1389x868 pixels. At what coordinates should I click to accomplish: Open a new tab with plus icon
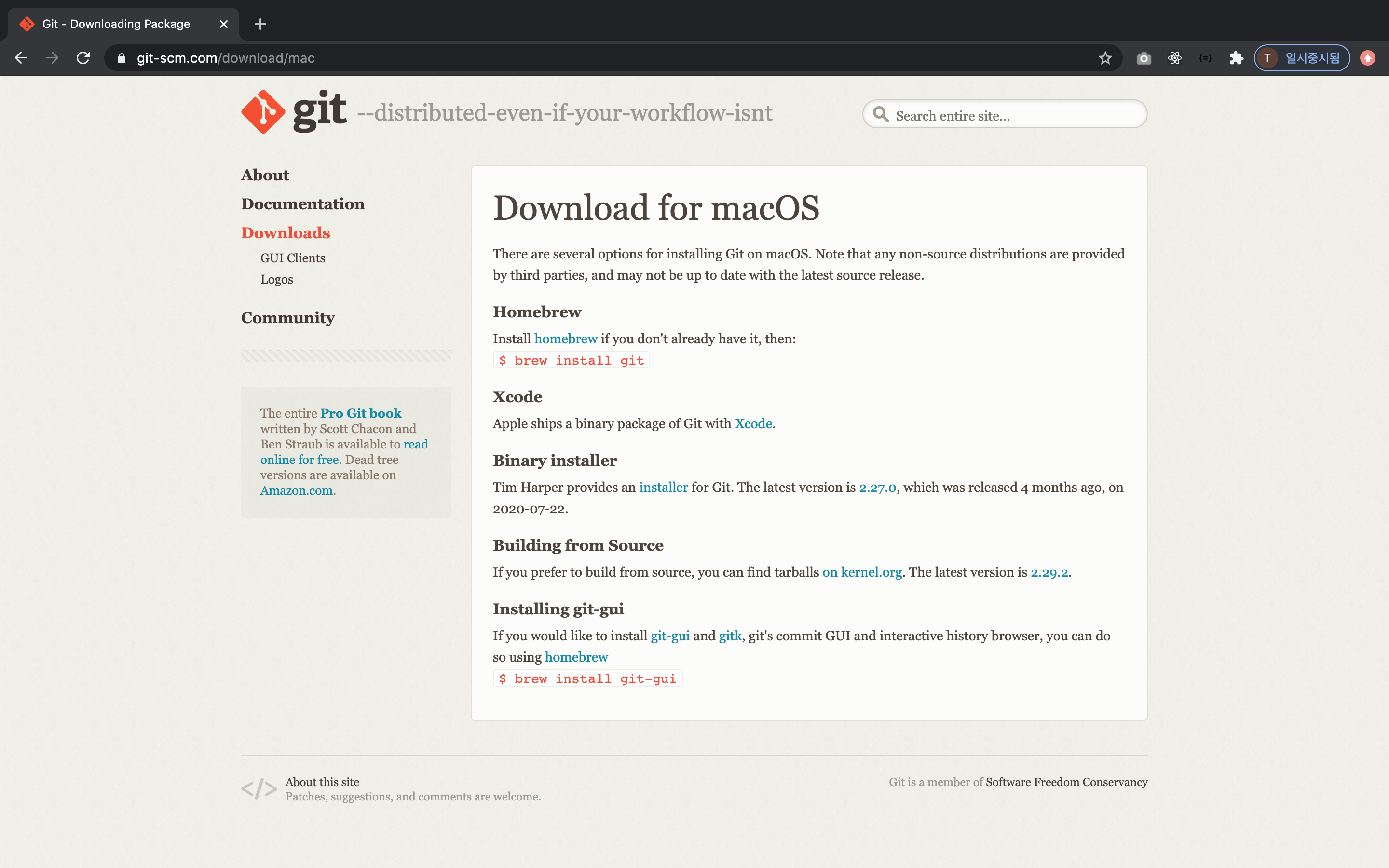260,24
